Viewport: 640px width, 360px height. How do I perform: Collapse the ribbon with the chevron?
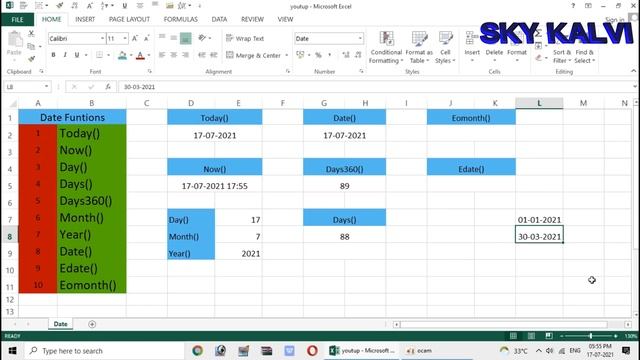tap(633, 71)
